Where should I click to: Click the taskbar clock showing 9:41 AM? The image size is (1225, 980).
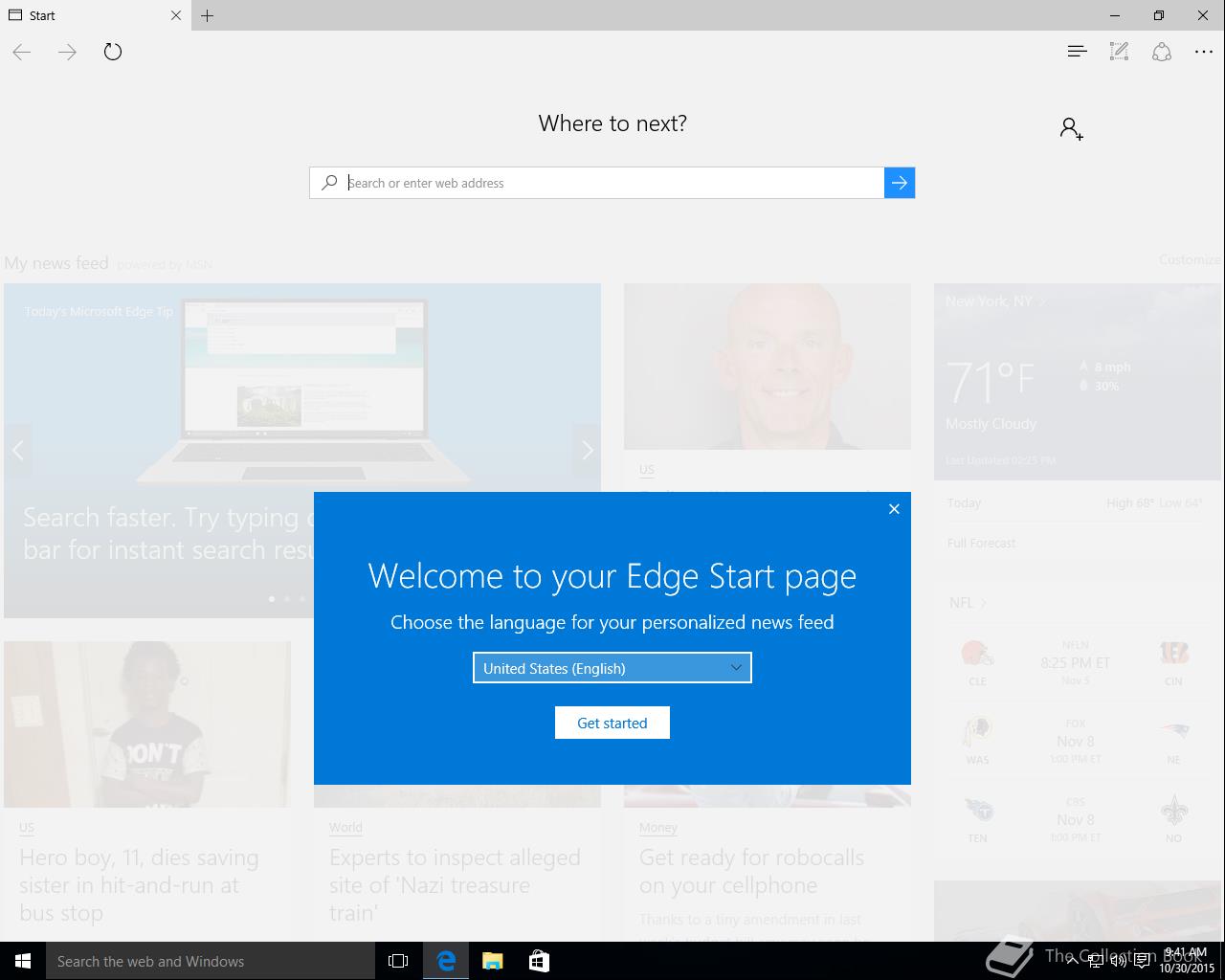[1187, 961]
